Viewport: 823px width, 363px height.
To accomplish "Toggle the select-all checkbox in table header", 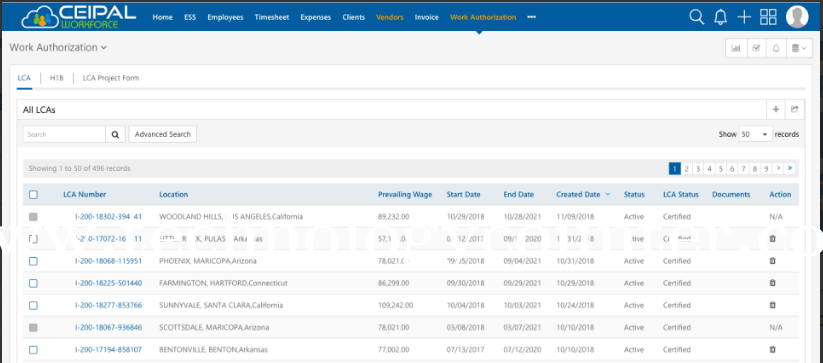I will (x=33, y=195).
